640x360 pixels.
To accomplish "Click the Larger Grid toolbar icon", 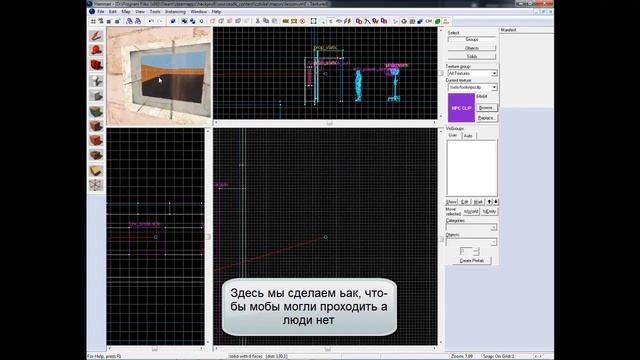I will coord(118,21).
